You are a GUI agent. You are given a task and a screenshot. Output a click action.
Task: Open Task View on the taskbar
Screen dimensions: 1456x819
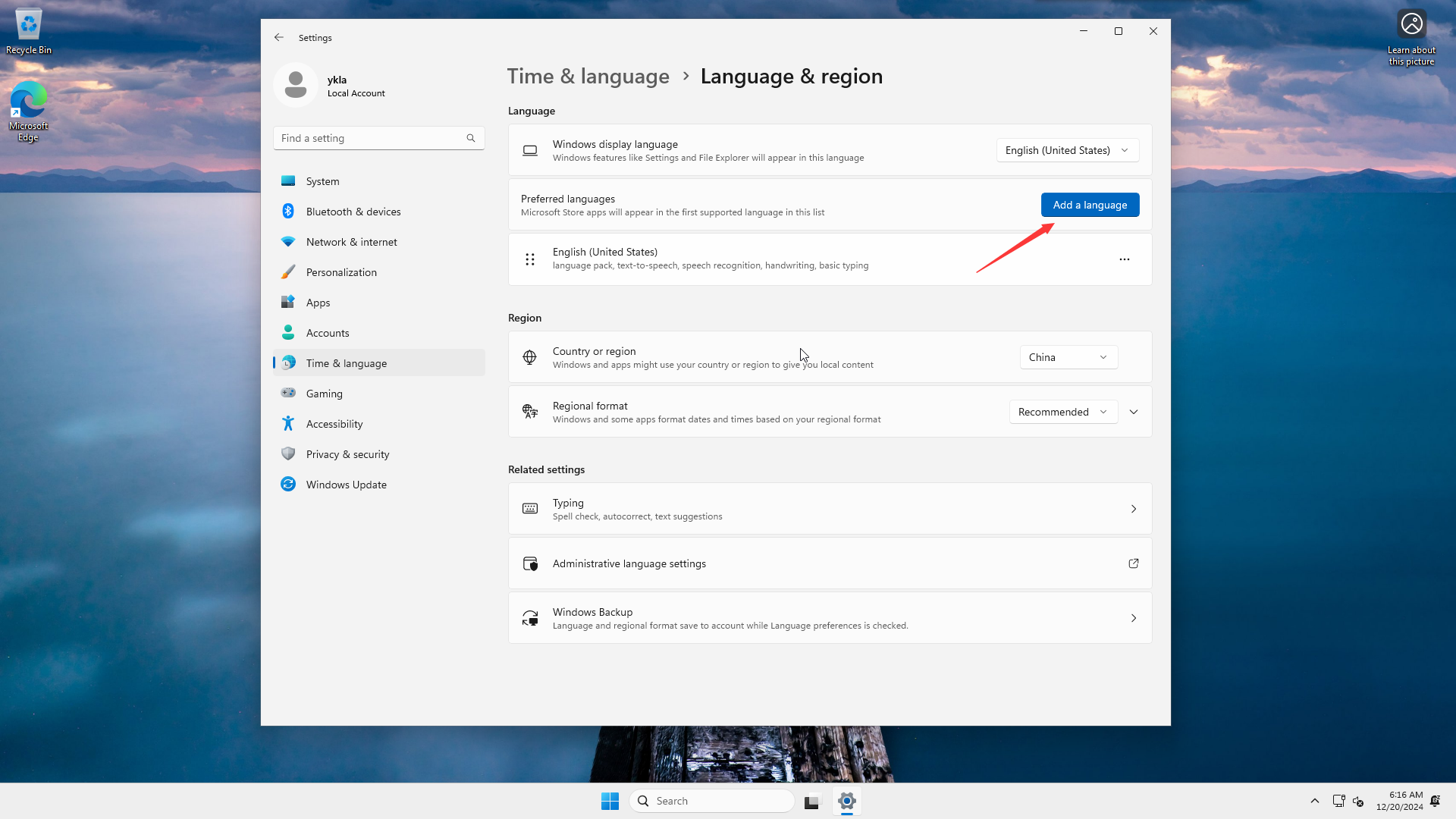(x=812, y=801)
